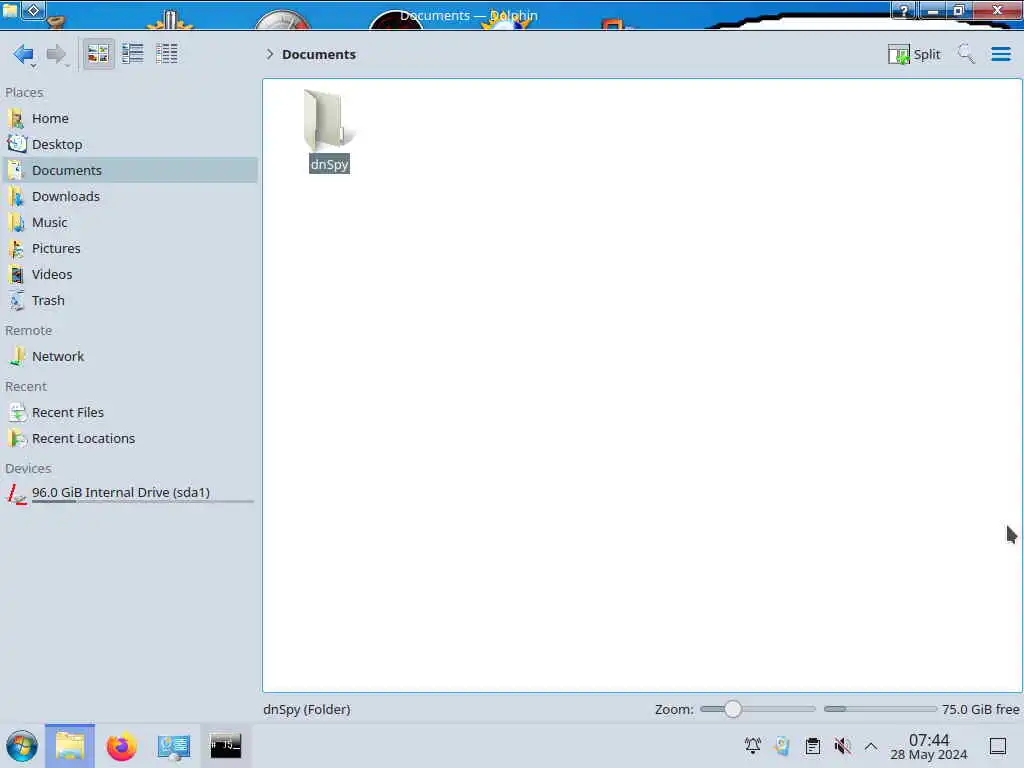Click the Documents folder icon in sidebar
Screen dimensions: 1024x768
tap(17, 170)
